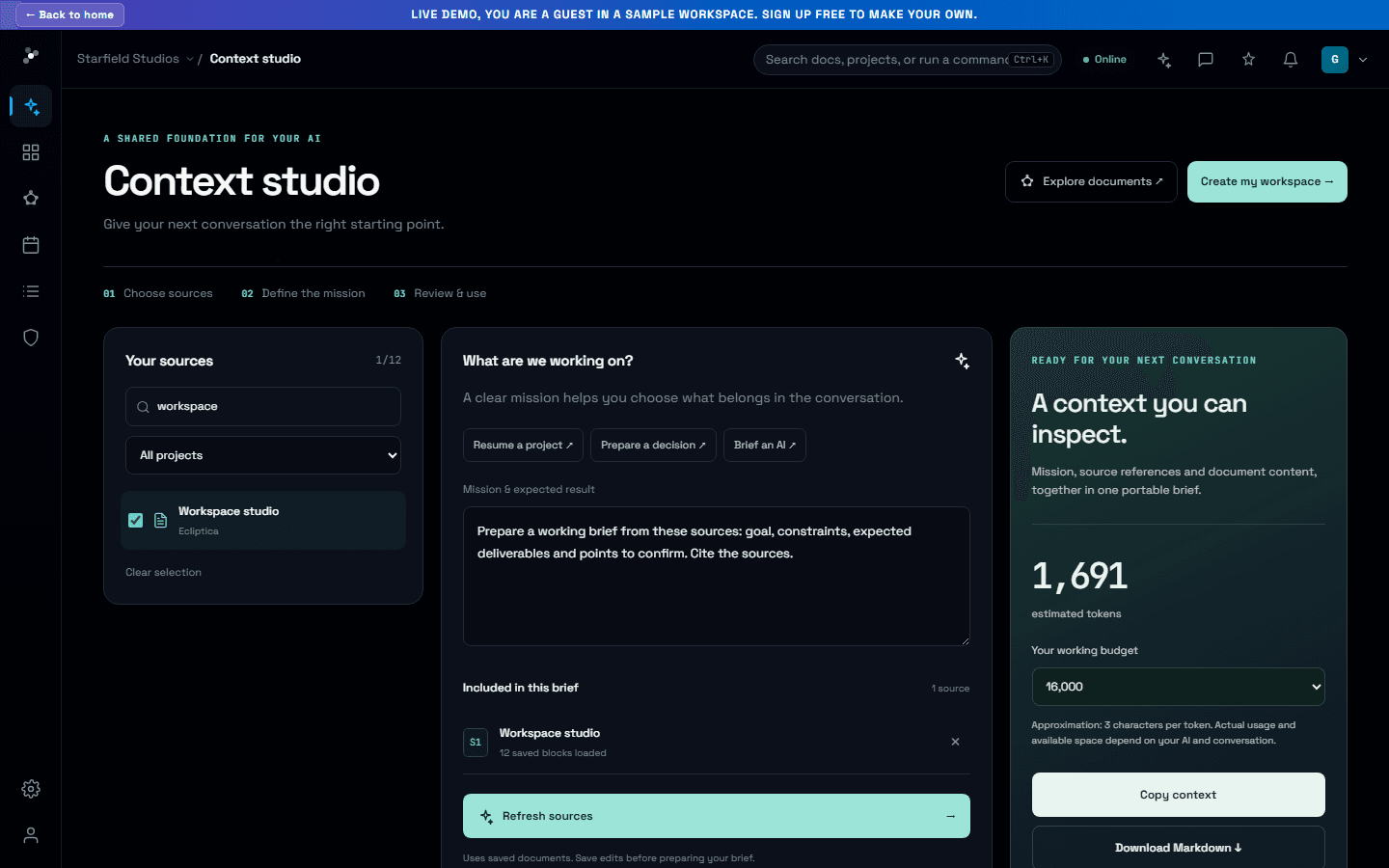Viewport: 1389px width, 868px height.
Task: Go to step 02 Define the mission
Action: click(x=303, y=293)
